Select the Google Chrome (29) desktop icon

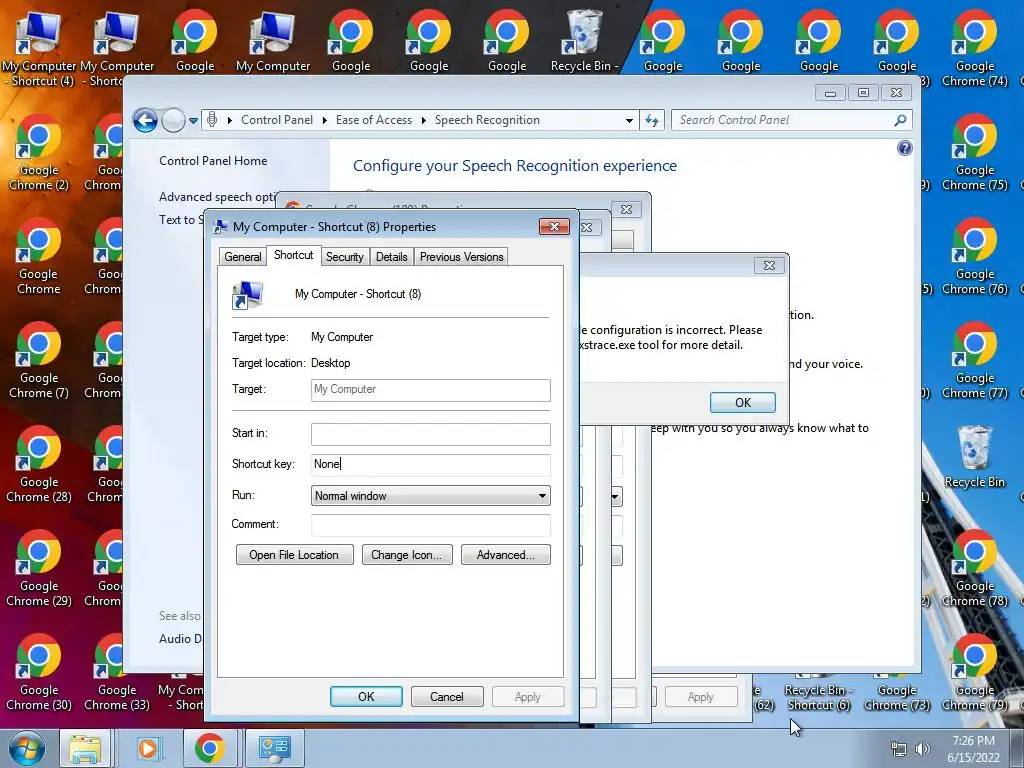pyautogui.click(x=39, y=568)
